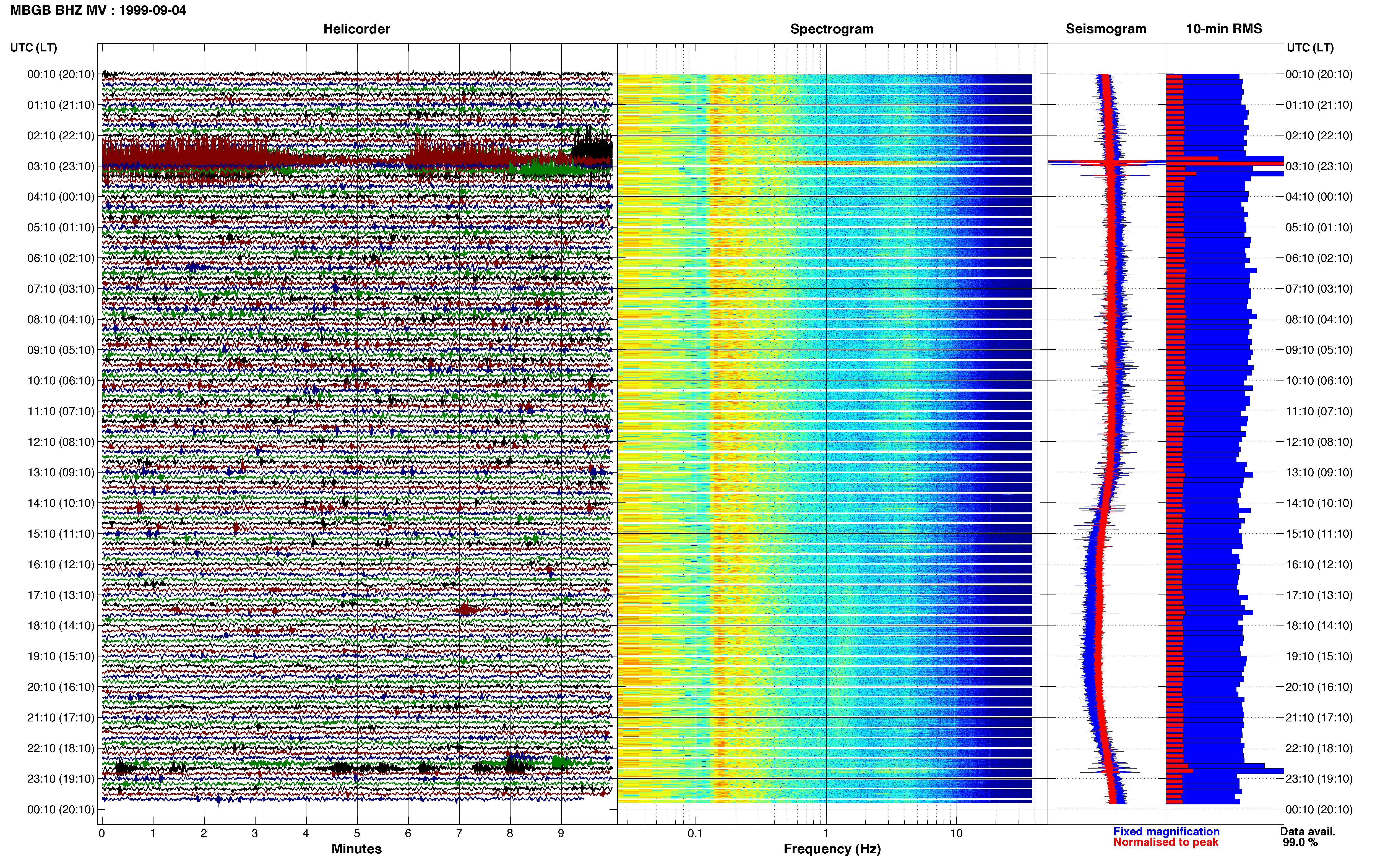Click the left 'UTC (LT)' axis label
The image size is (1388, 868).
click(x=33, y=48)
